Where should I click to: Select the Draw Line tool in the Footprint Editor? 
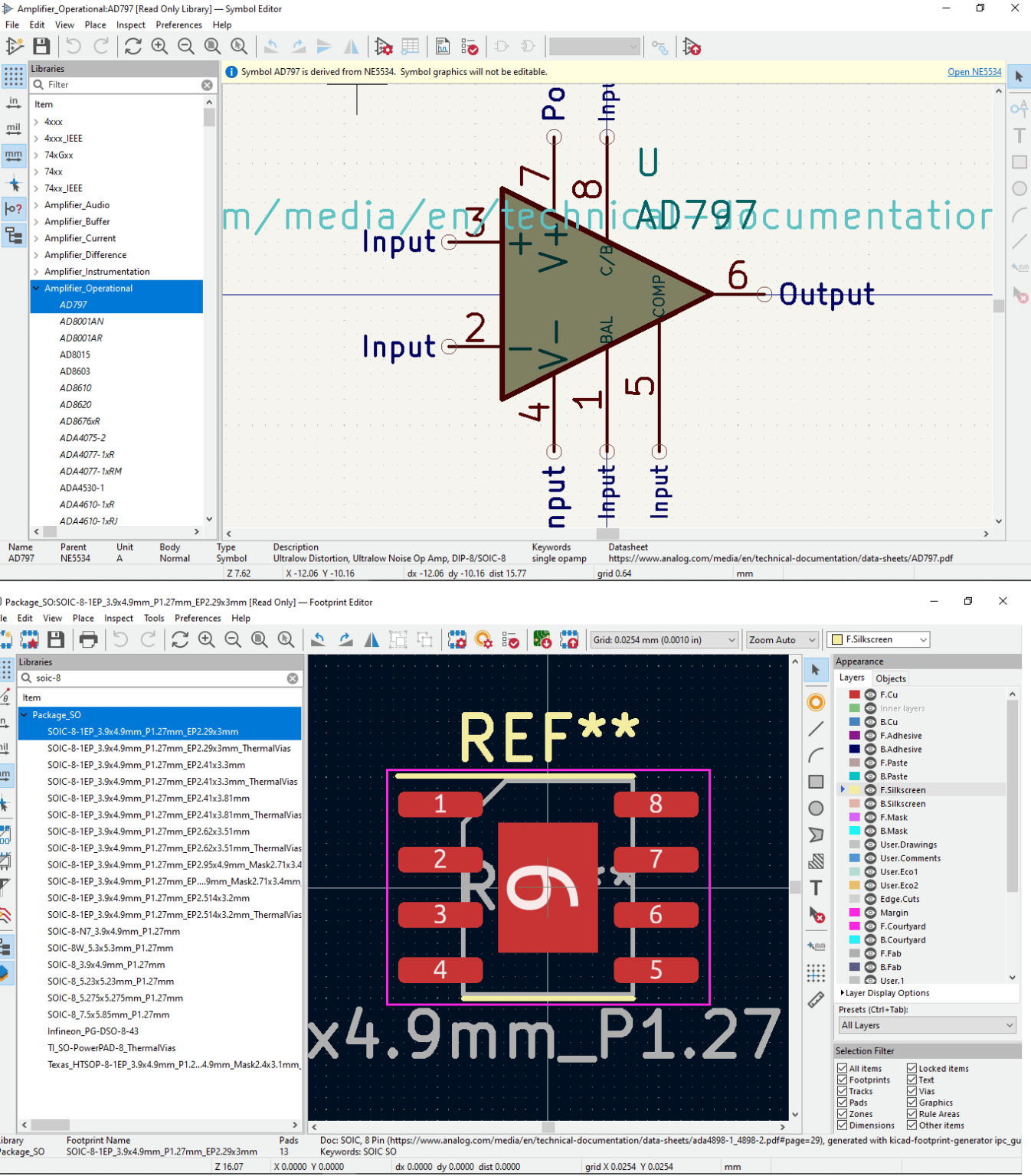[x=817, y=729]
